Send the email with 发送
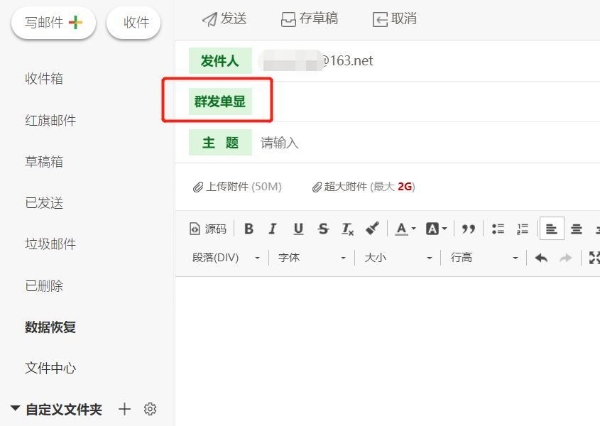The width and height of the screenshot is (600, 426). coord(224,19)
